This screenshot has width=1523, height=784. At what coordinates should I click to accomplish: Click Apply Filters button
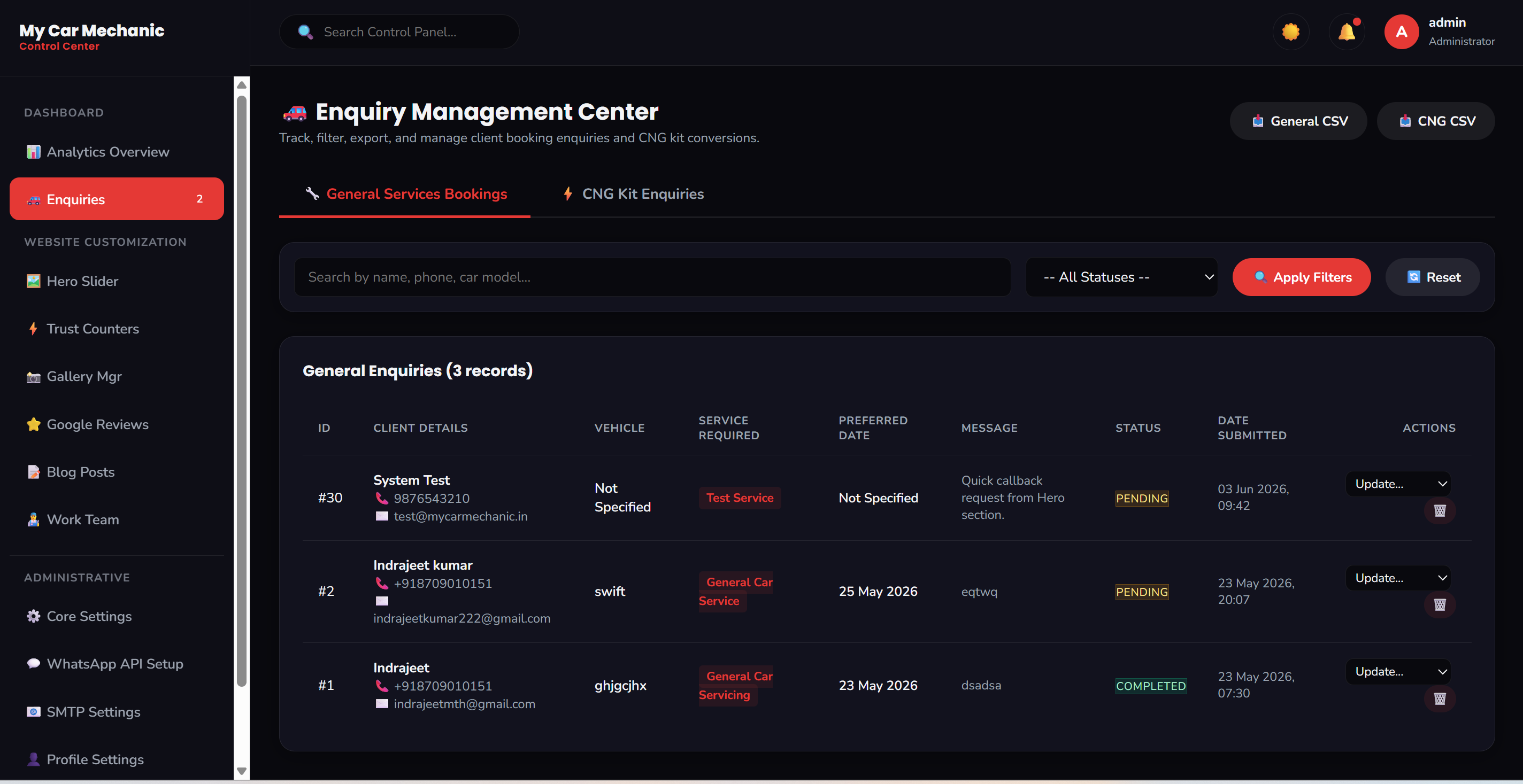[1301, 277]
